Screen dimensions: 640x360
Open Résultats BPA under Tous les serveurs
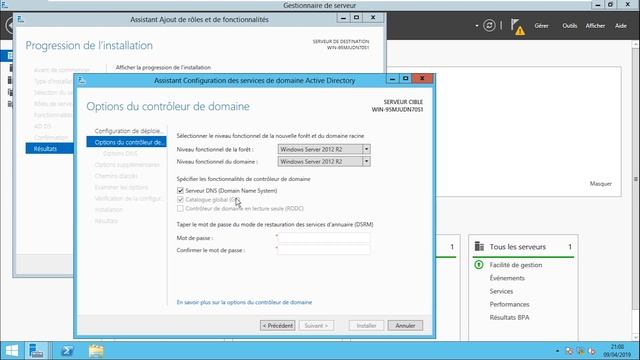pos(509,317)
